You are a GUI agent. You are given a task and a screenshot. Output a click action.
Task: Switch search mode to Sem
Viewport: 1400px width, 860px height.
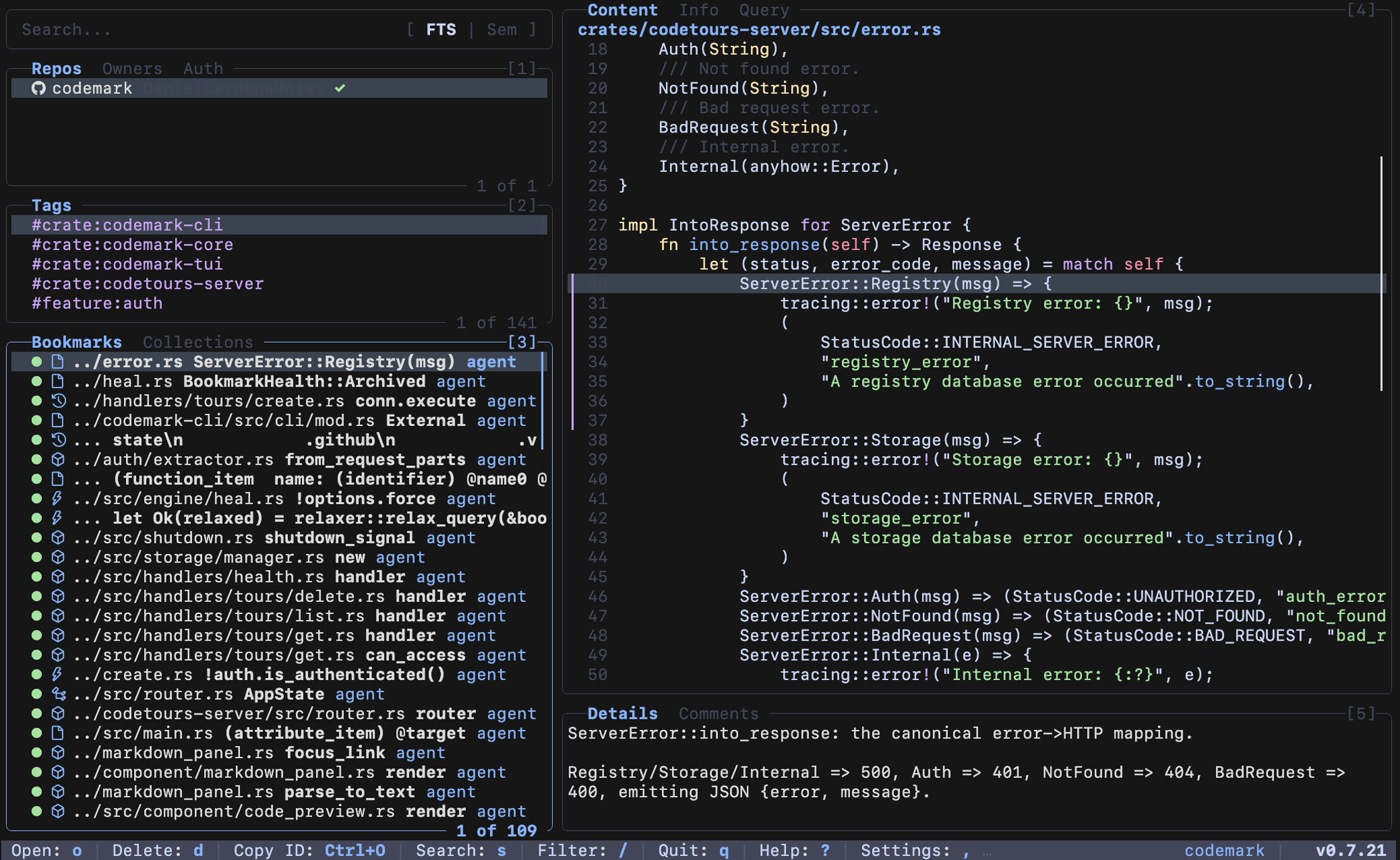click(501, 30)
